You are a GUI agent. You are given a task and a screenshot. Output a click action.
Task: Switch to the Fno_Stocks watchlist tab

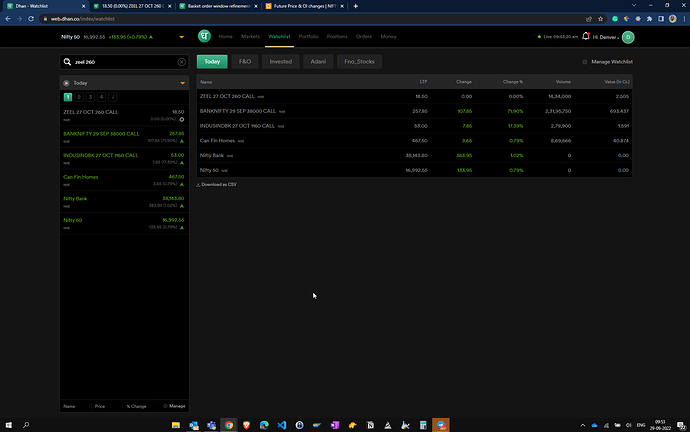[x=360, y=62]
